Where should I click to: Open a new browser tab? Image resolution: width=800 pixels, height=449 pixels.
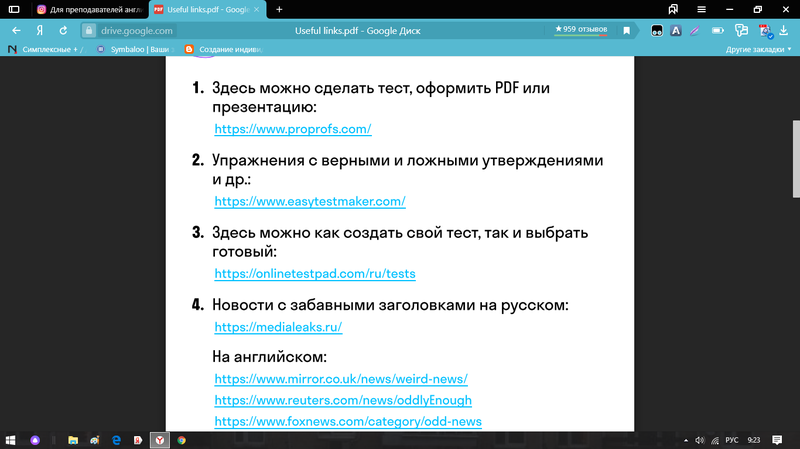(x=279, y=9)
